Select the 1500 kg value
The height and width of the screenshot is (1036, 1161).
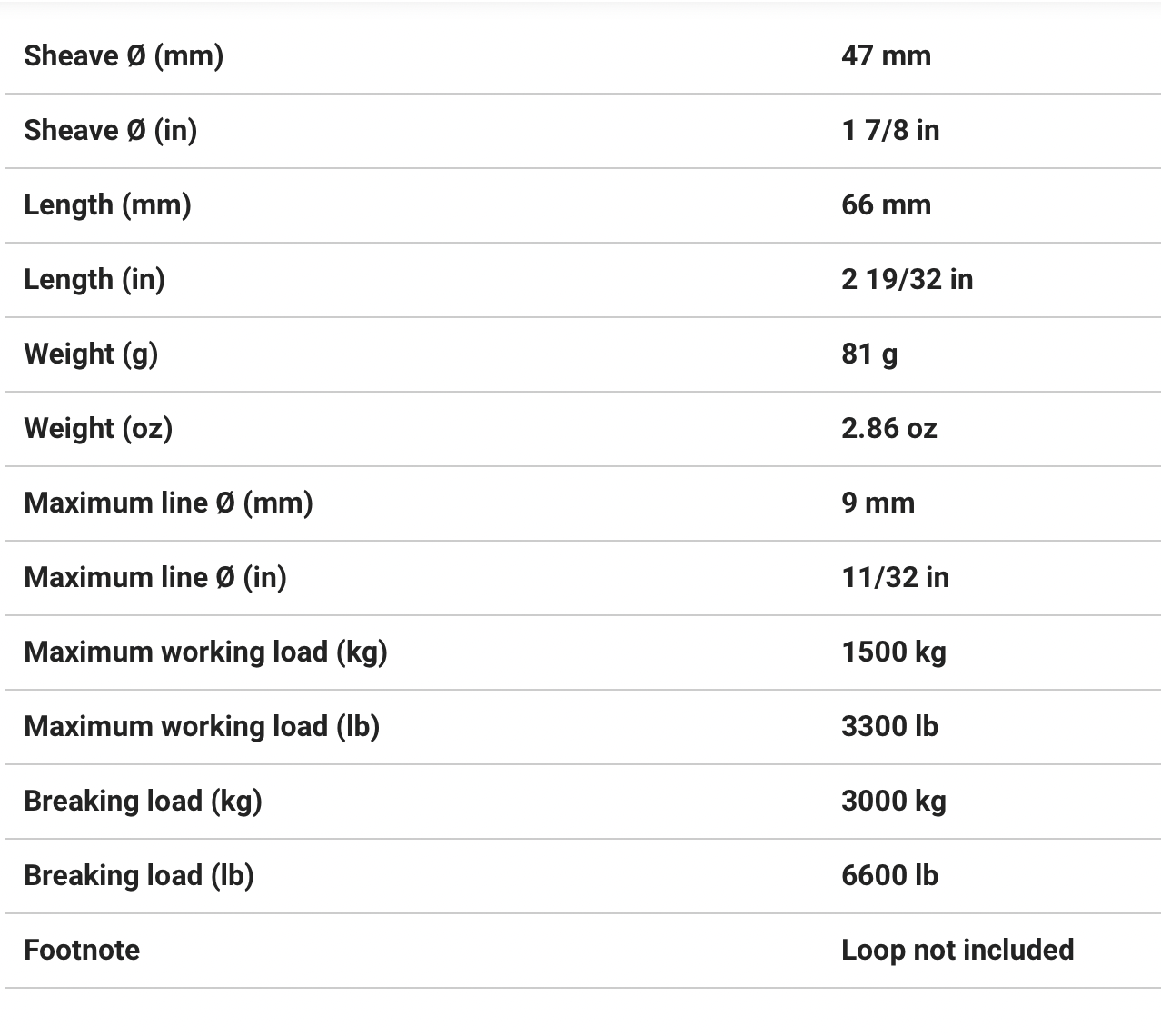pyautogui.click(x=893, y=652)
